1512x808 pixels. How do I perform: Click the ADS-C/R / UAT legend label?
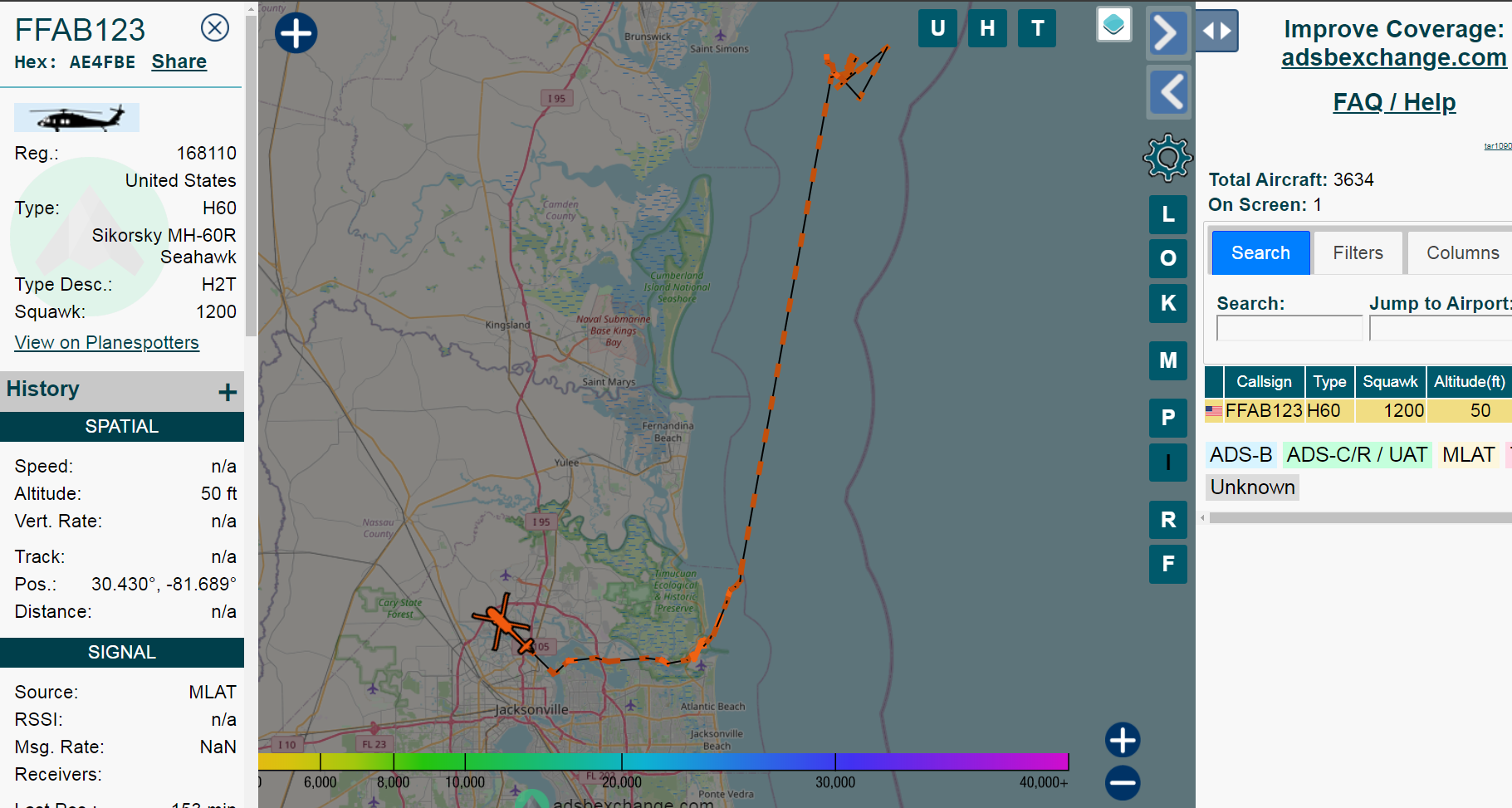coord(1357,455)
